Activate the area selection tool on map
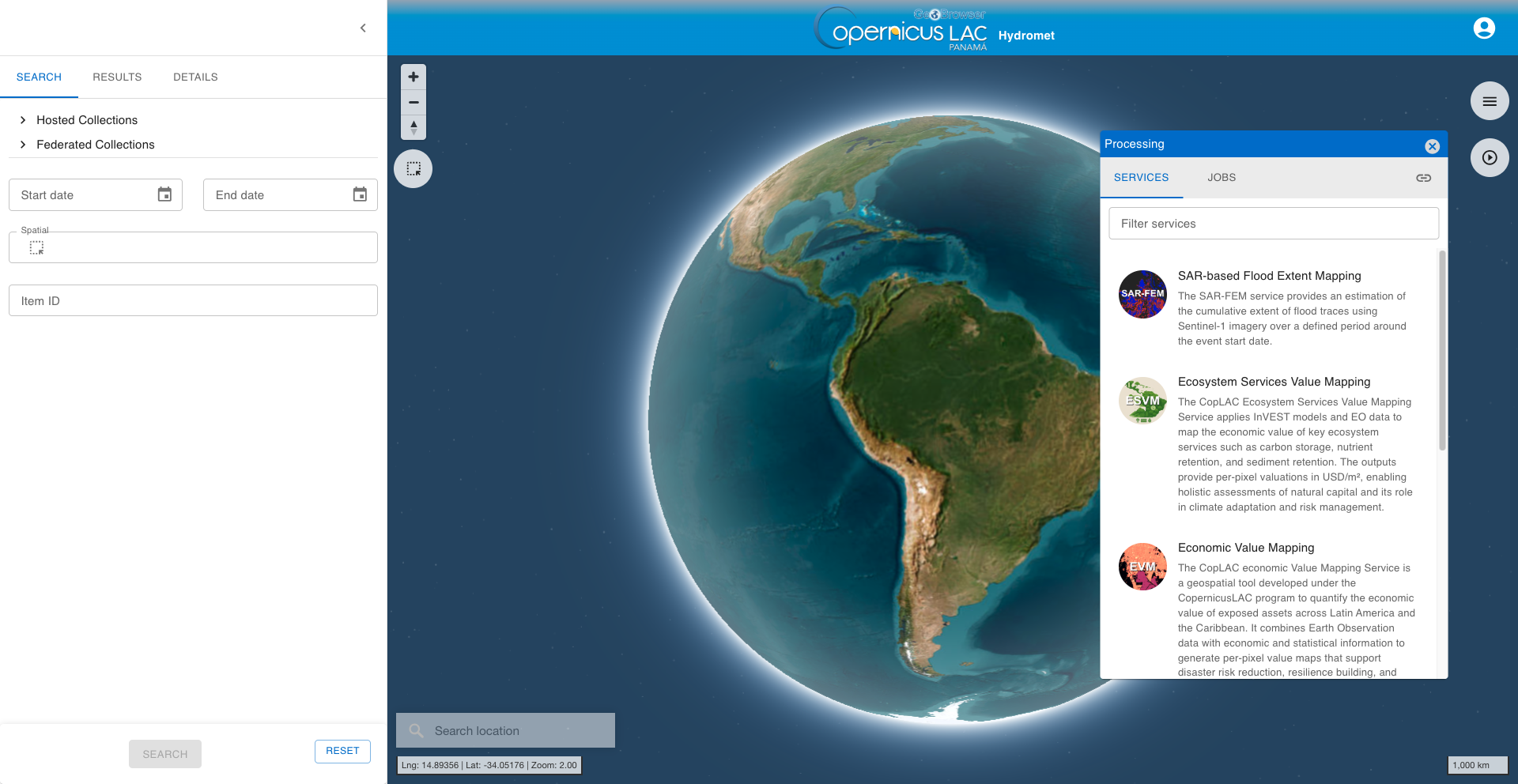The height and width of the screenshot is (784, 1518). 413,168
